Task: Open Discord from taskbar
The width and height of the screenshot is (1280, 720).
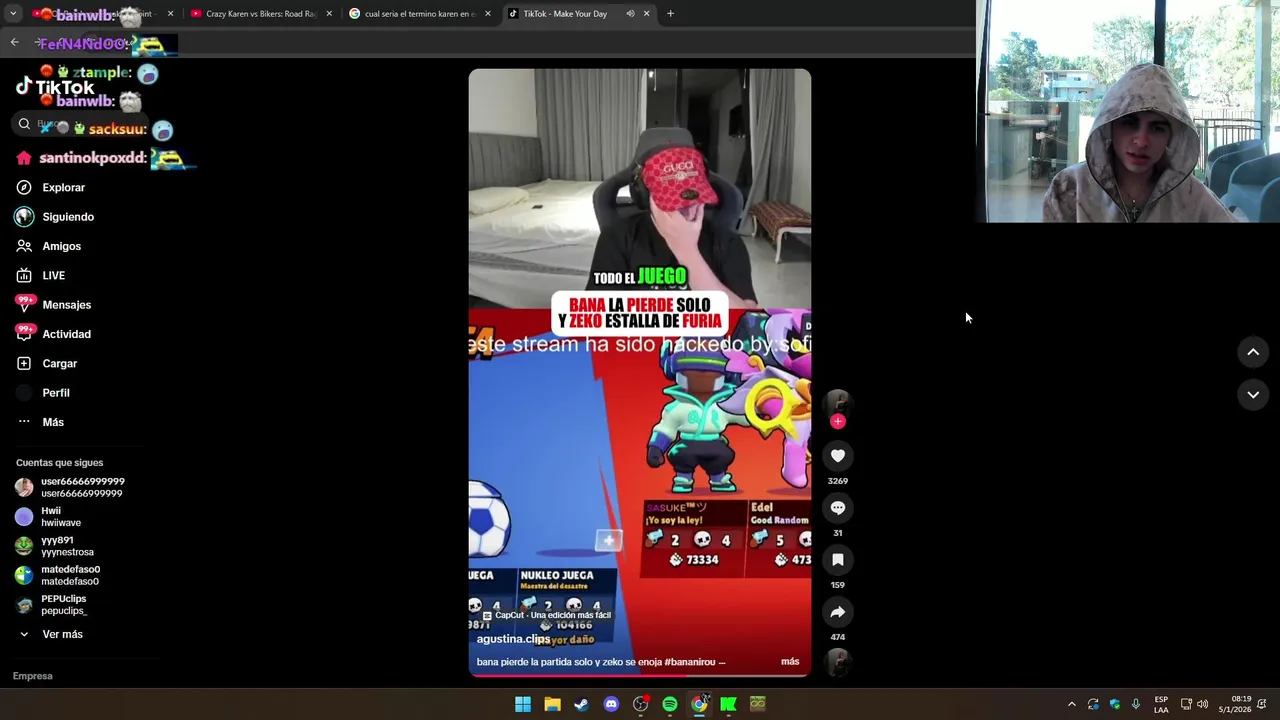Action: (x=611, y=704)
